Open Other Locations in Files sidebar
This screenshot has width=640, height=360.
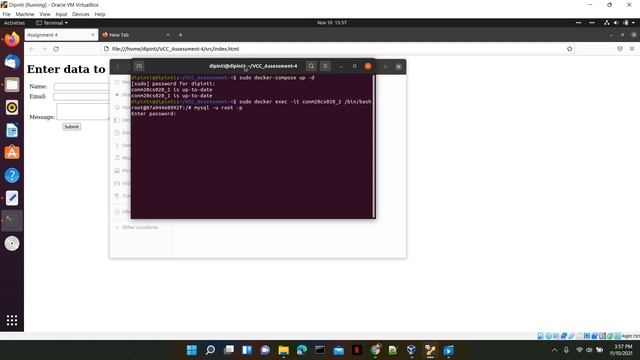click(140, 227)
